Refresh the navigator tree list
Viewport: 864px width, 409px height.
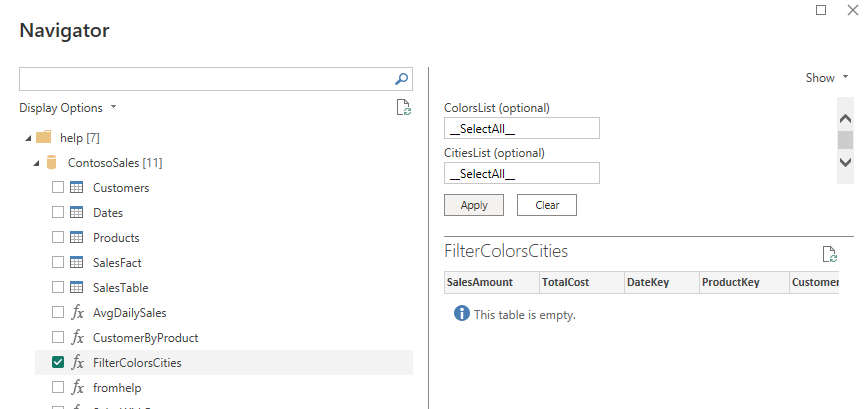click(403, 108)
